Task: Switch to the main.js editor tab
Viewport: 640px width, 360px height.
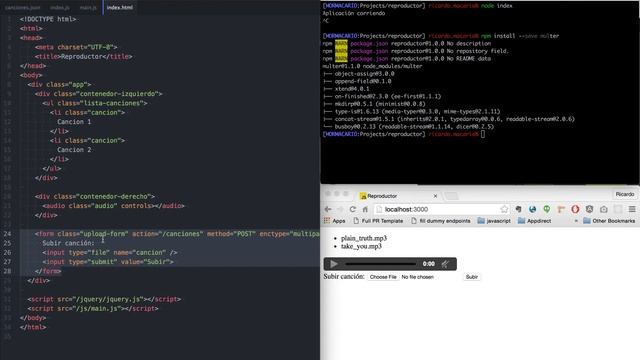Action: [88, 7]
